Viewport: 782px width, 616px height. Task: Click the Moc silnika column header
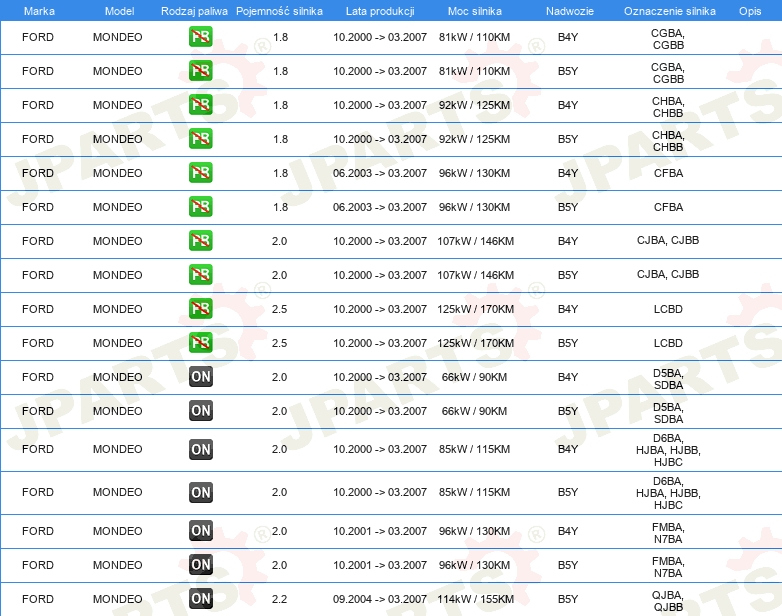pyautogui.click(x=474, y=11)
